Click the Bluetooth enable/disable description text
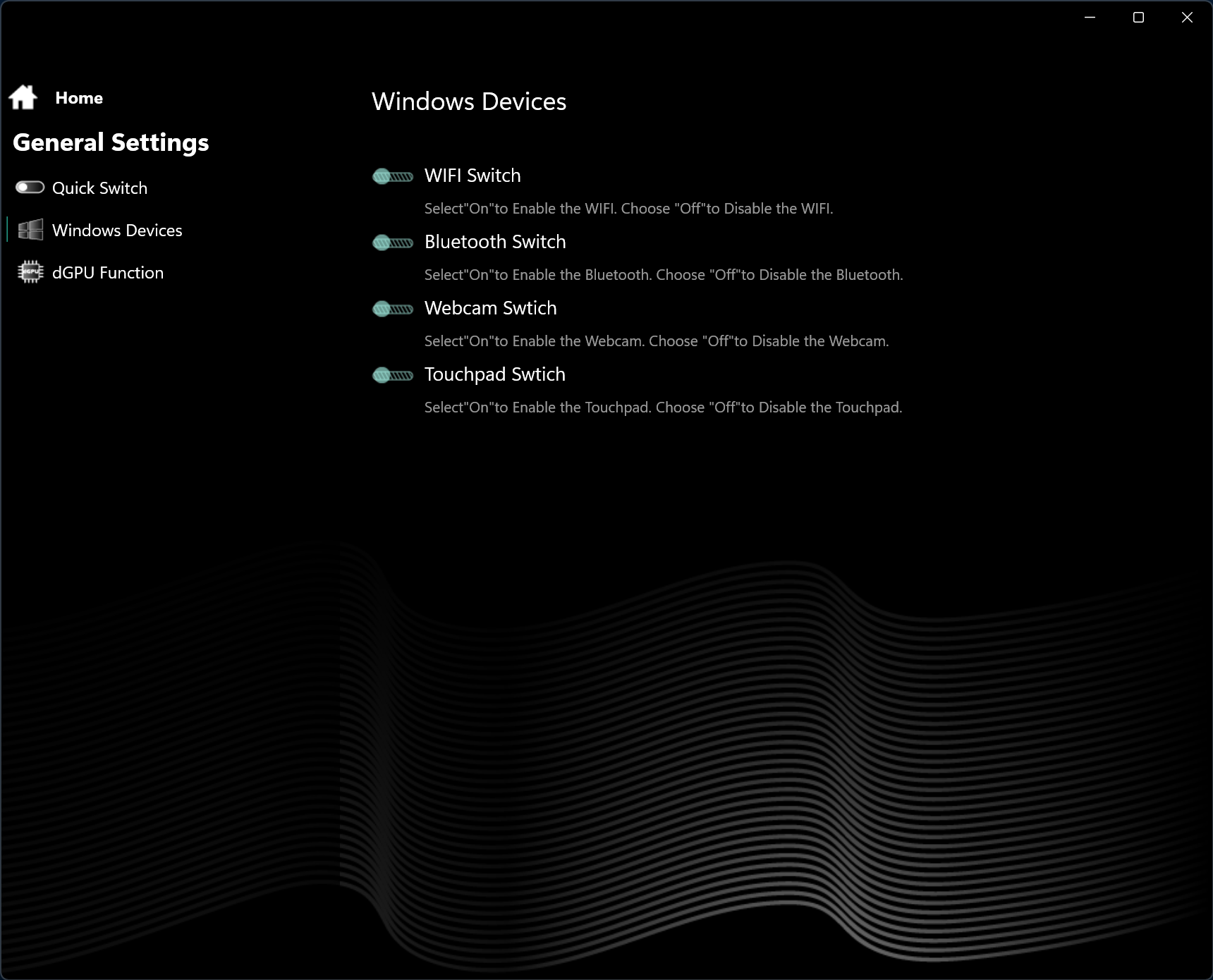This screenshot has width=1213, height=980. pyautogui.click(x=664, y=275)
